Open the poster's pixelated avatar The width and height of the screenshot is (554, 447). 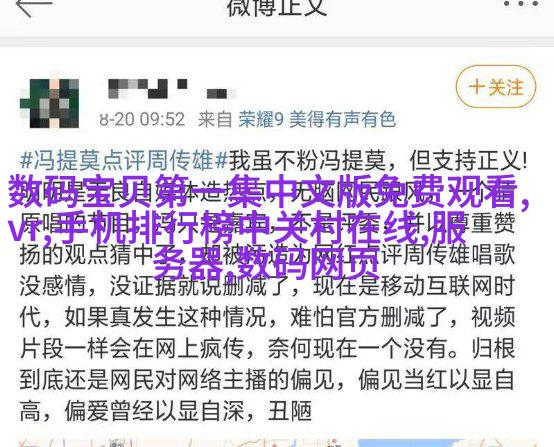click(x=50, y=103)
